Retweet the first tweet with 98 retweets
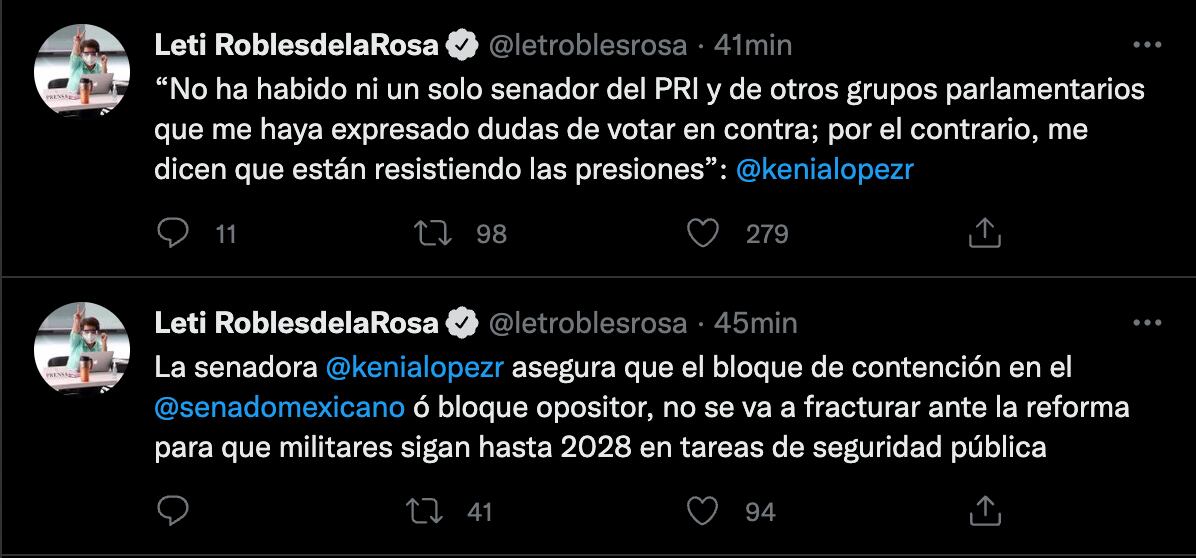 [431, 233]
